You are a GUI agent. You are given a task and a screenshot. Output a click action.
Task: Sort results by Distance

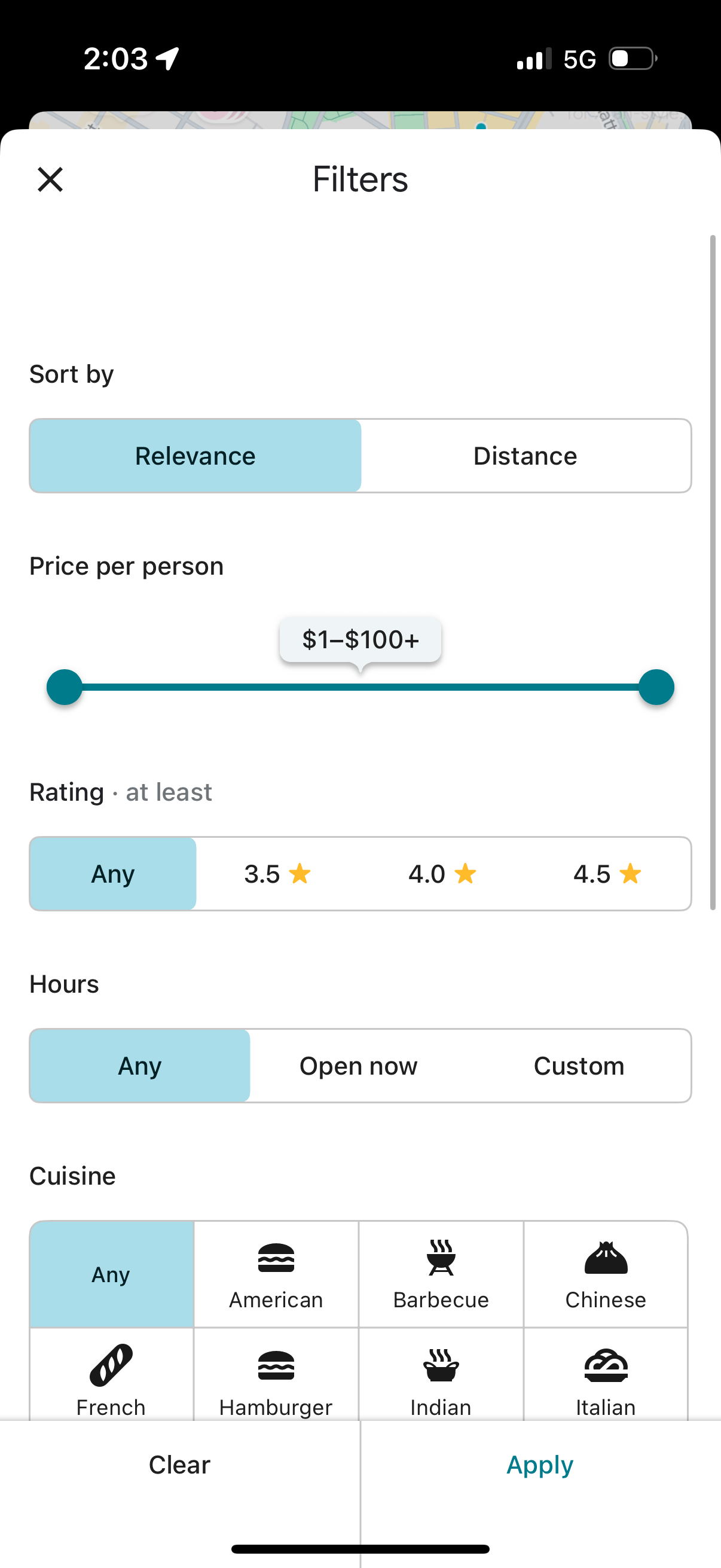coord(525,456)
